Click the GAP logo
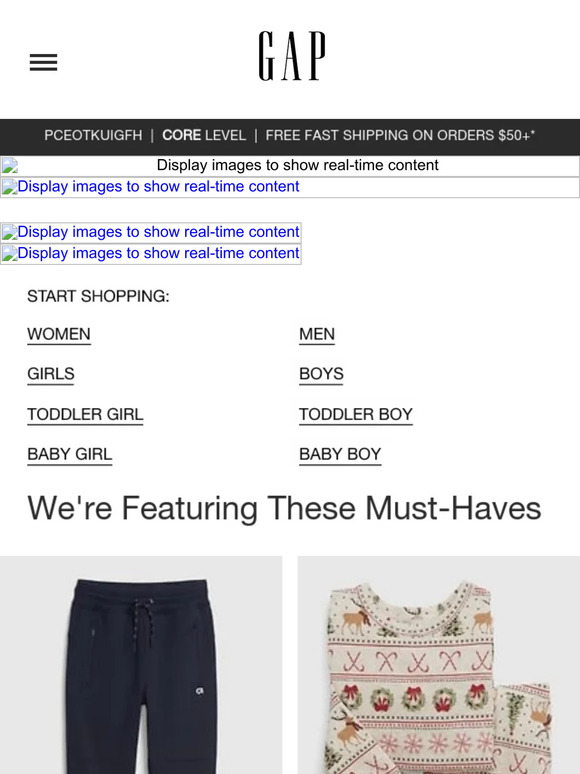Screen dimensions: 580x774 tap(292, 56)
